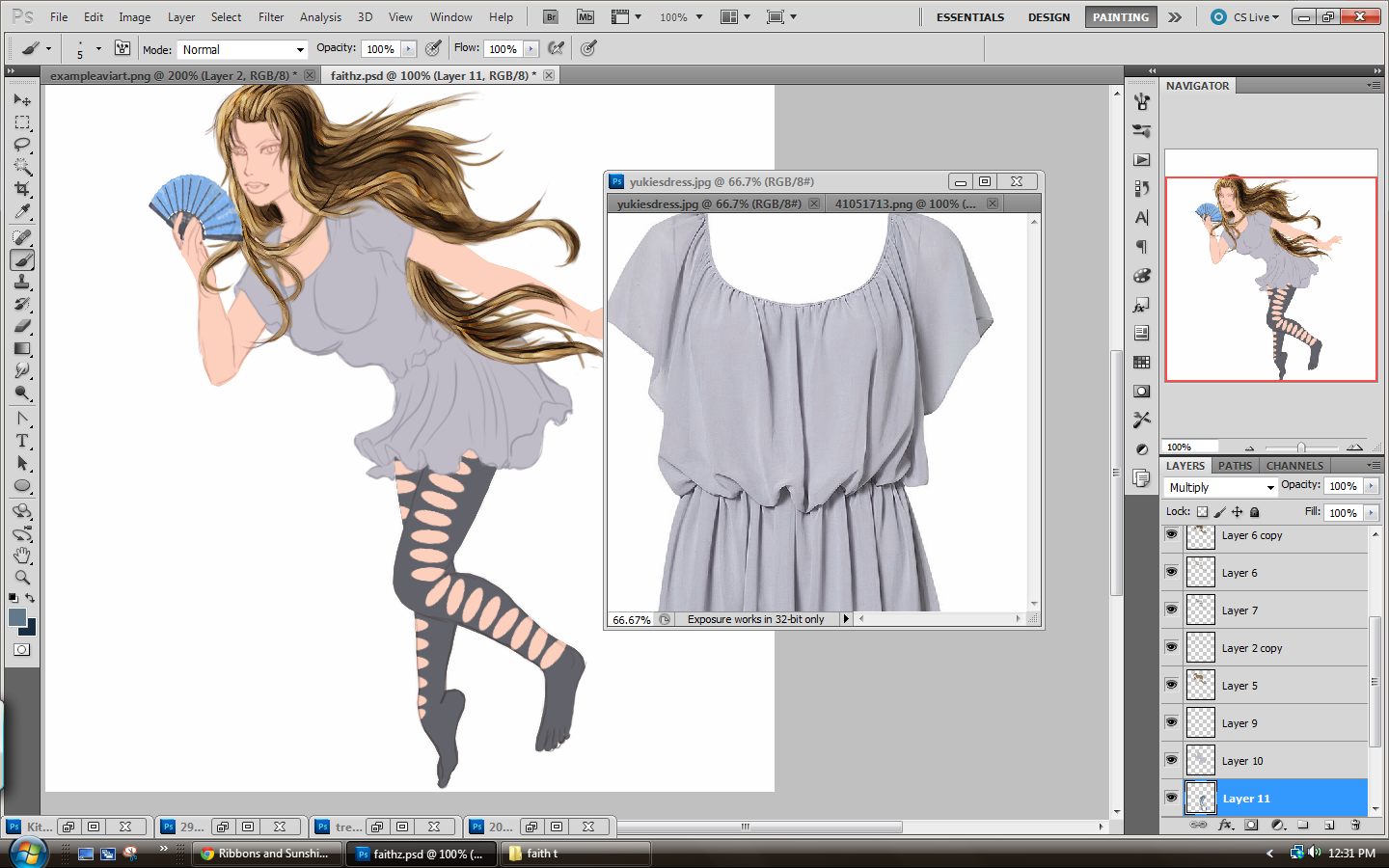Select the Horizontal Type tool

(22, 441)
